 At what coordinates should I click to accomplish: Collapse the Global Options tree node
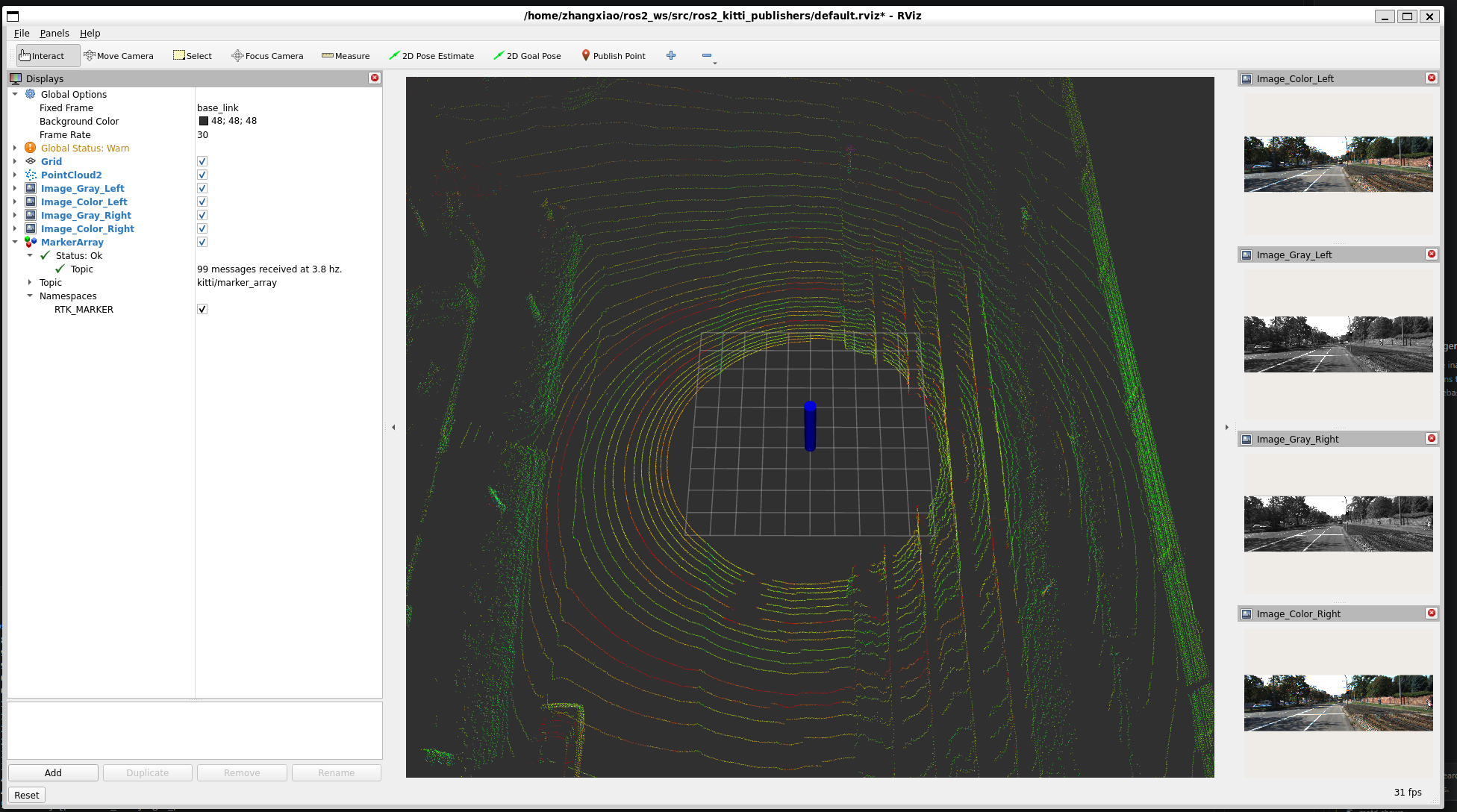15,94
